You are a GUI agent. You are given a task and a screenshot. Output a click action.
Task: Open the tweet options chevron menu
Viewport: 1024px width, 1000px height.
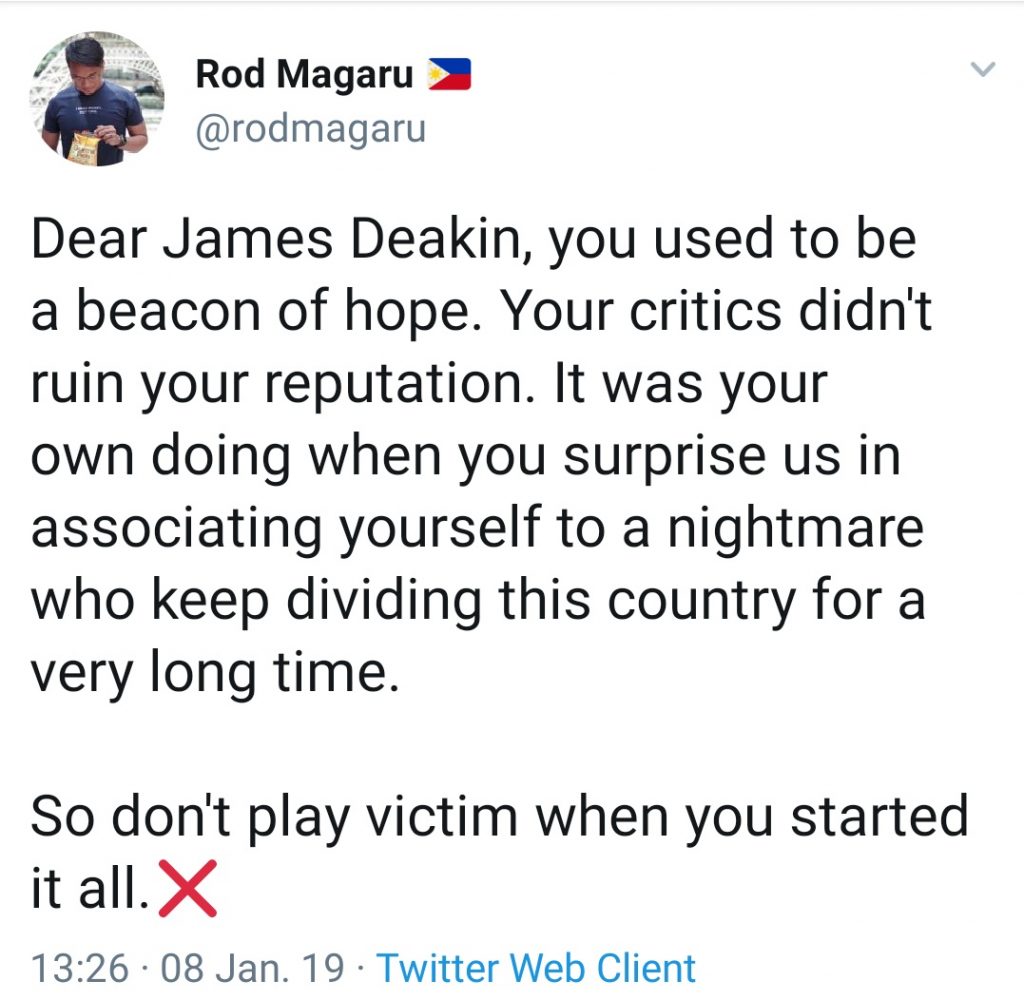(x=984, y=70)
